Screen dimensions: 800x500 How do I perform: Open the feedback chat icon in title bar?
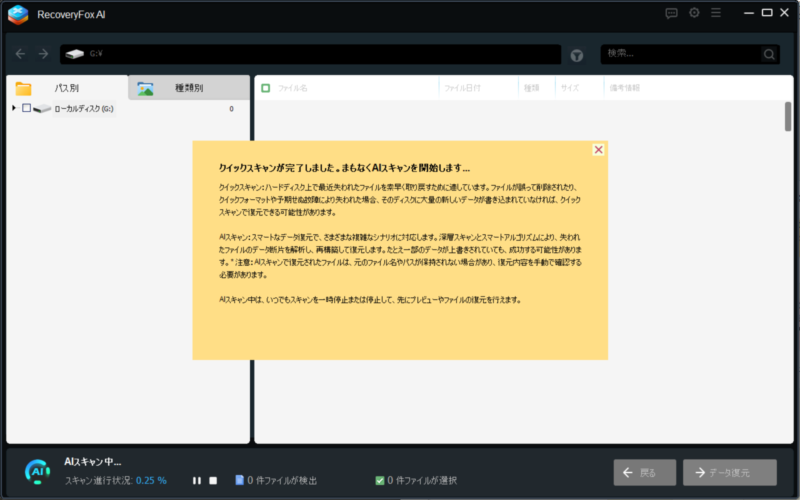pyautogui.click(x=671, y=14)
